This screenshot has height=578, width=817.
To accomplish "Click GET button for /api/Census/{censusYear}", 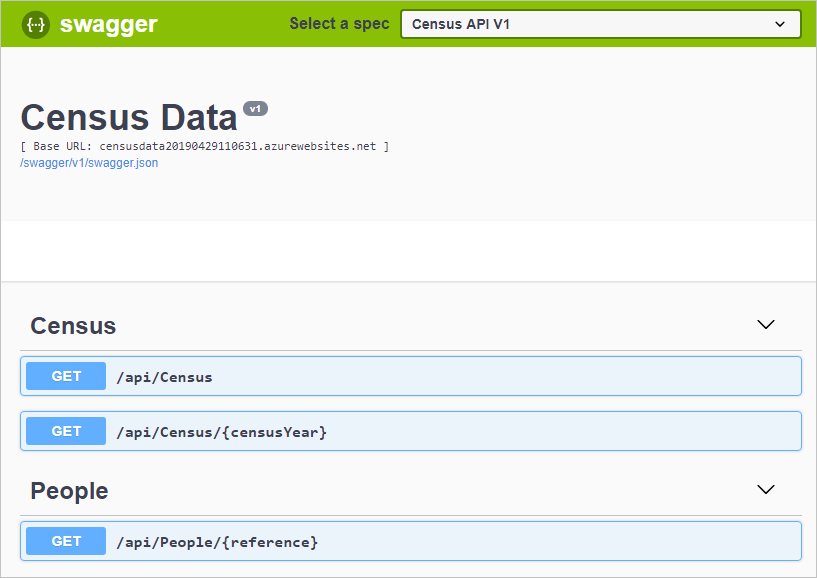I will click(66, 431).
